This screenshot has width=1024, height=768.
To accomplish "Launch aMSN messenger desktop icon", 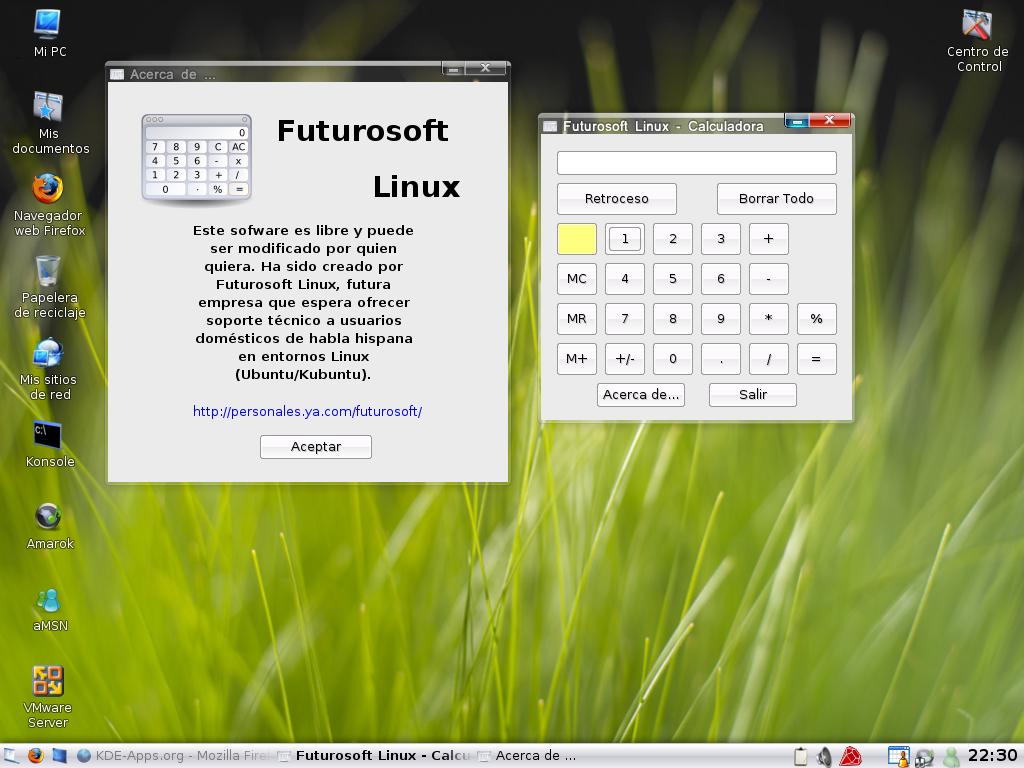I will pos(50,609).
